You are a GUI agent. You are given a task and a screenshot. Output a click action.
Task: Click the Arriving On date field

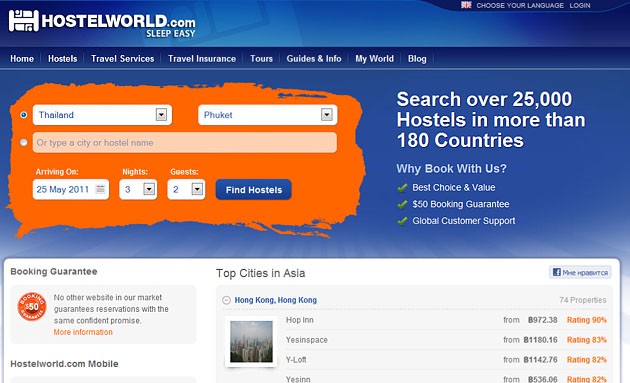(71, 189)
